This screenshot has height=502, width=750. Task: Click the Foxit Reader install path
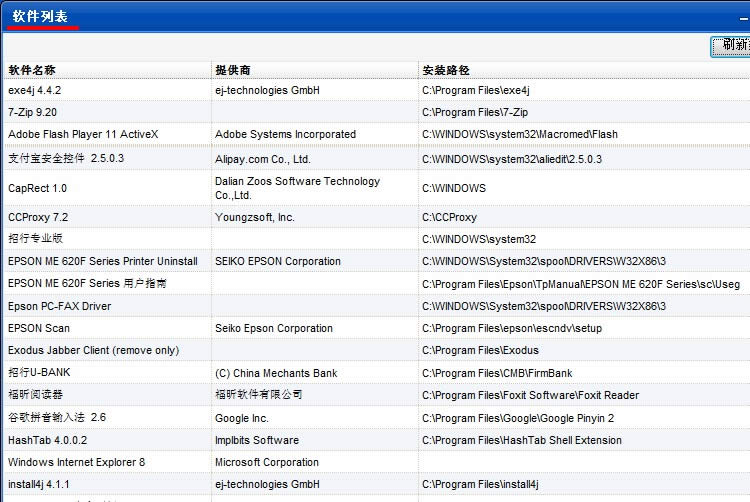coord(530,395)
